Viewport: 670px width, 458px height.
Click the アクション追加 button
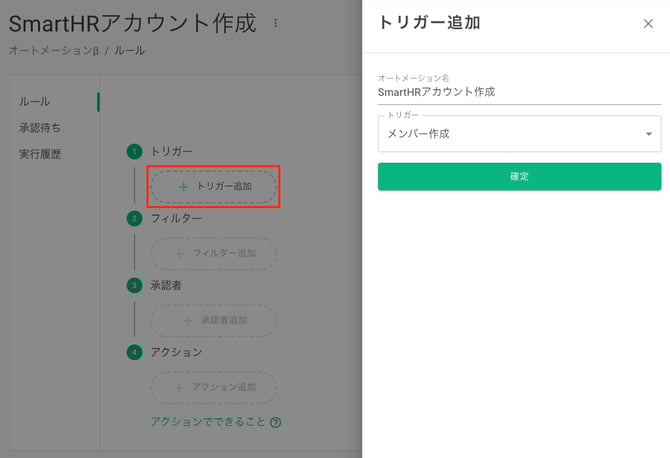[213, 387]
